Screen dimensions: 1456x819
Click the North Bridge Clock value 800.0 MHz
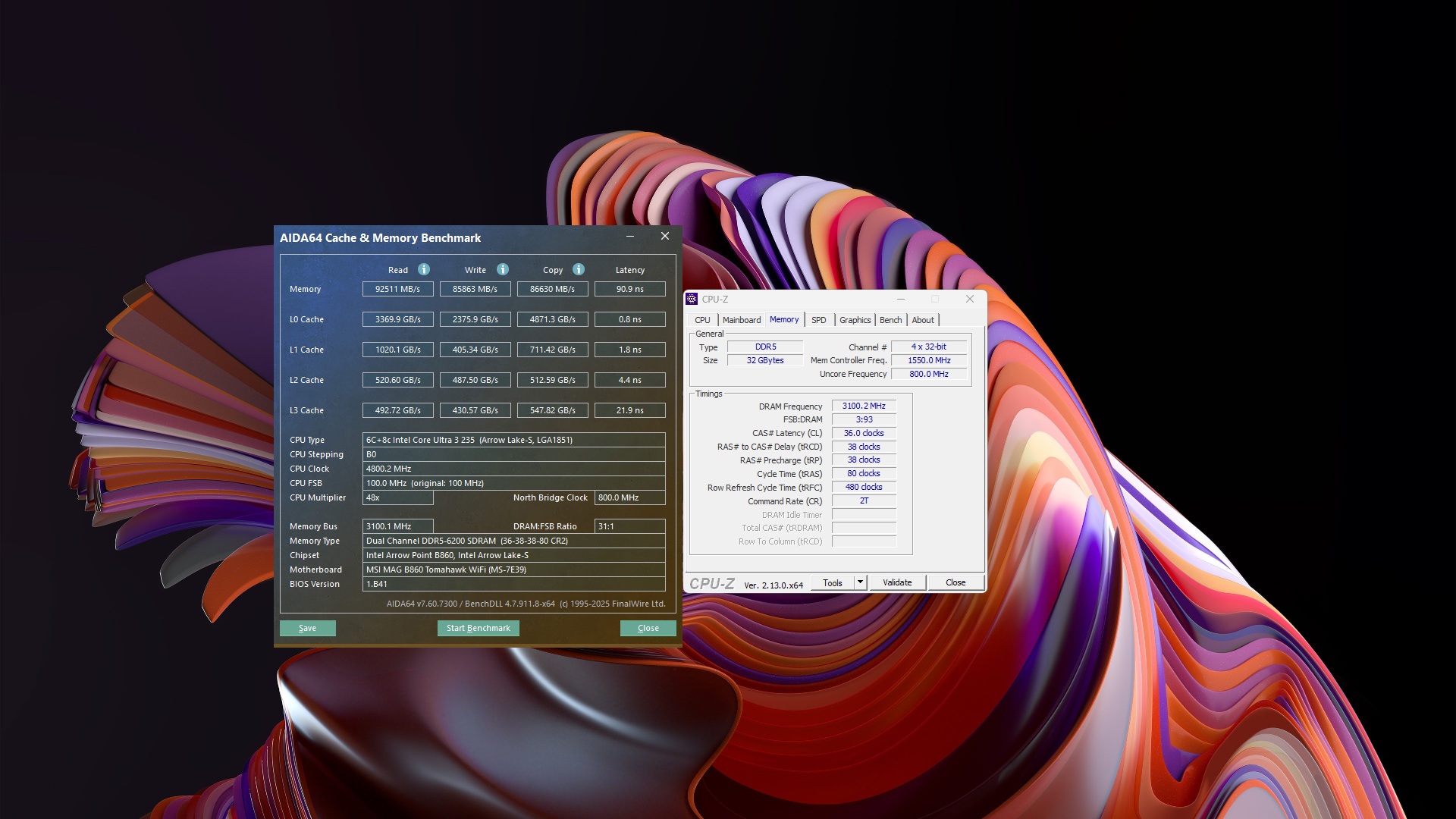tap(630, 497)
